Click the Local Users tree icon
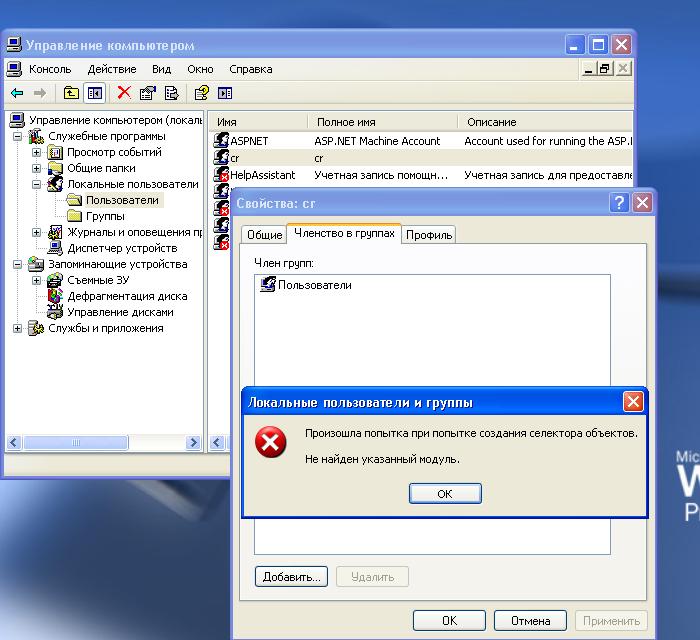Image resolution: width=700 pixels, height=640 pixels. [x=55, y=184]
